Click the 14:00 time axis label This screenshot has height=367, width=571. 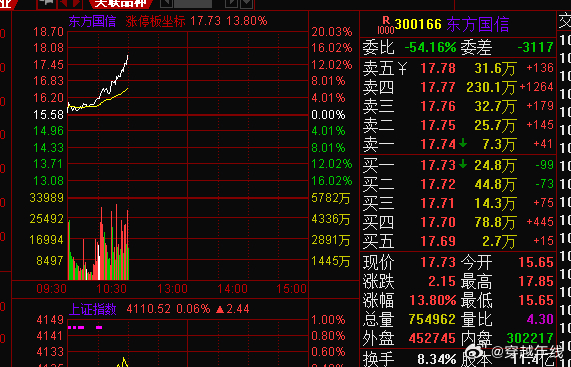[232, 289]
